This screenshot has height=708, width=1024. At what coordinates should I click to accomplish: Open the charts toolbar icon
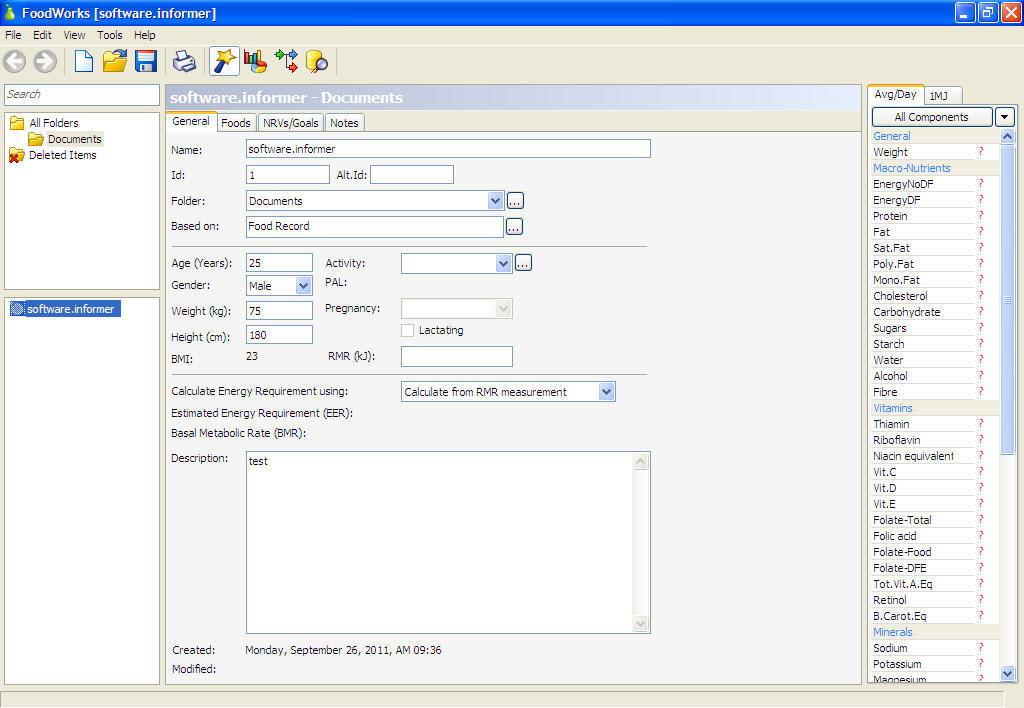pos(255,61)
